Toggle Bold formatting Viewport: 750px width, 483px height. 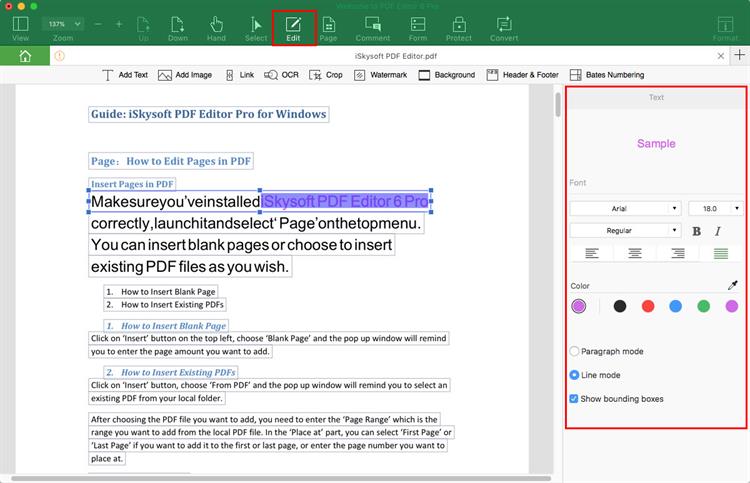(696, 231)
